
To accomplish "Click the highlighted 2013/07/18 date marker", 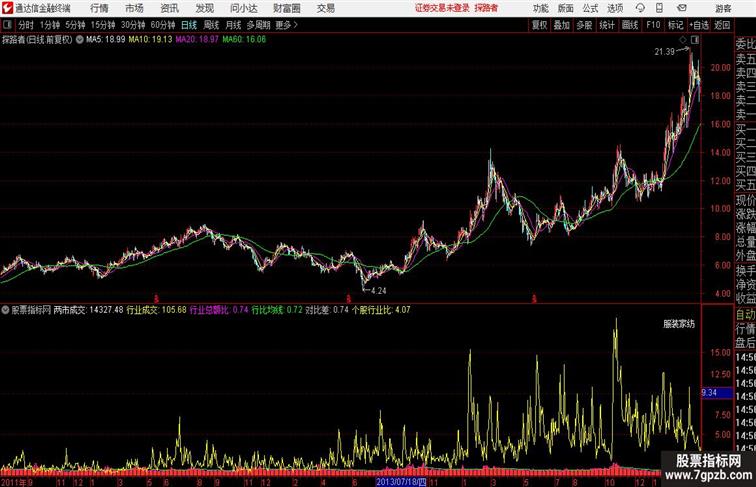I will click(x=401, y=482).
